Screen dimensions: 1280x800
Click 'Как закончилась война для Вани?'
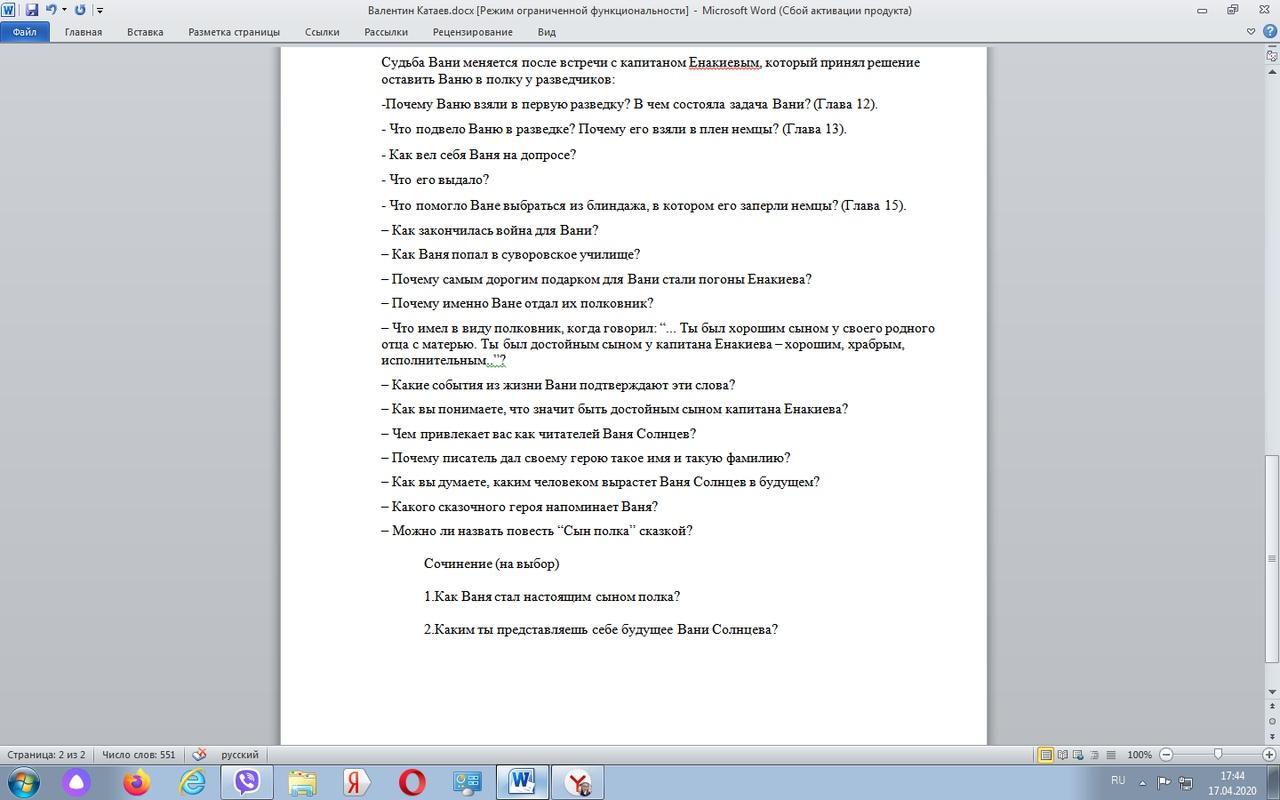[x=495, y=230]
